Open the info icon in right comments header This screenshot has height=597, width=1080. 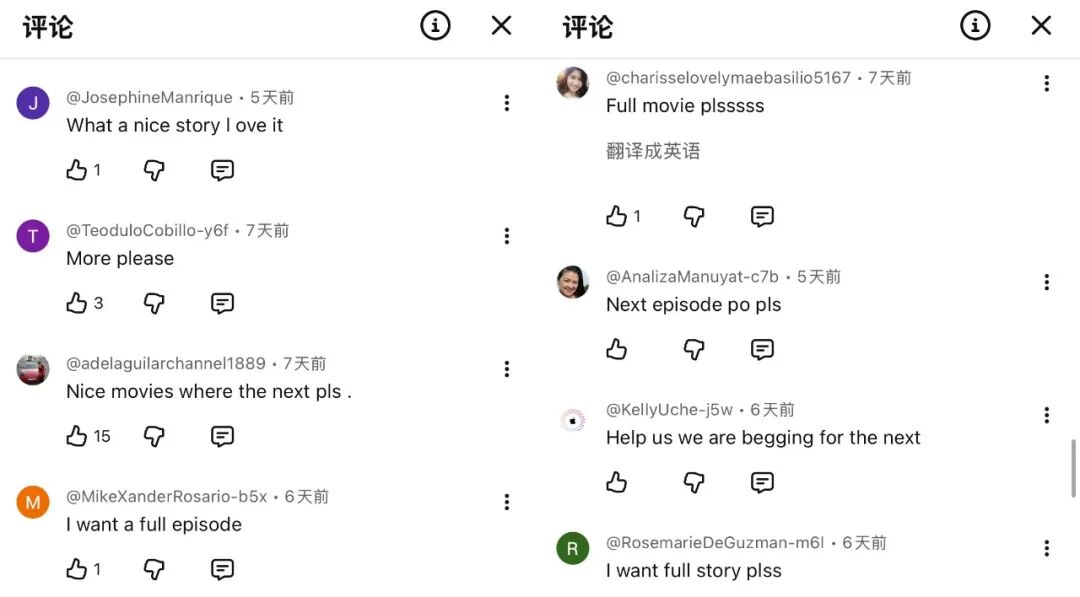[x=975, y=26]
